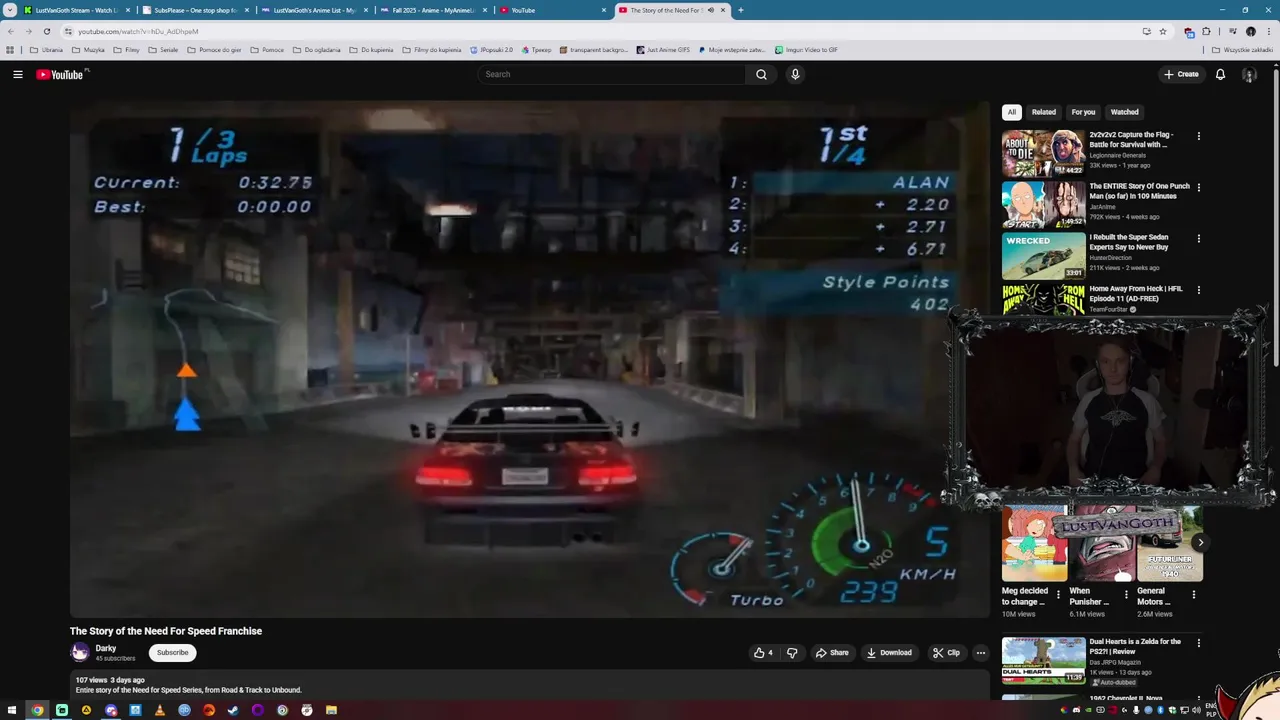Select the Watched filter chip
This screenshot has height=720, width=1280.
[1124, 112]
